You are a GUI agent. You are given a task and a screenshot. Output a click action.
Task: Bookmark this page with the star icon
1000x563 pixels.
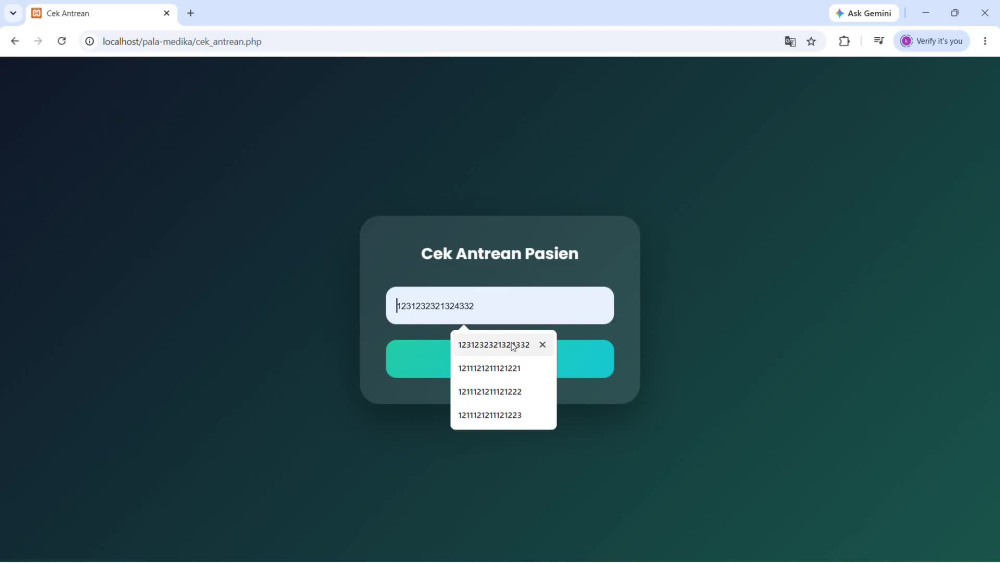click(x=811, y=41)
